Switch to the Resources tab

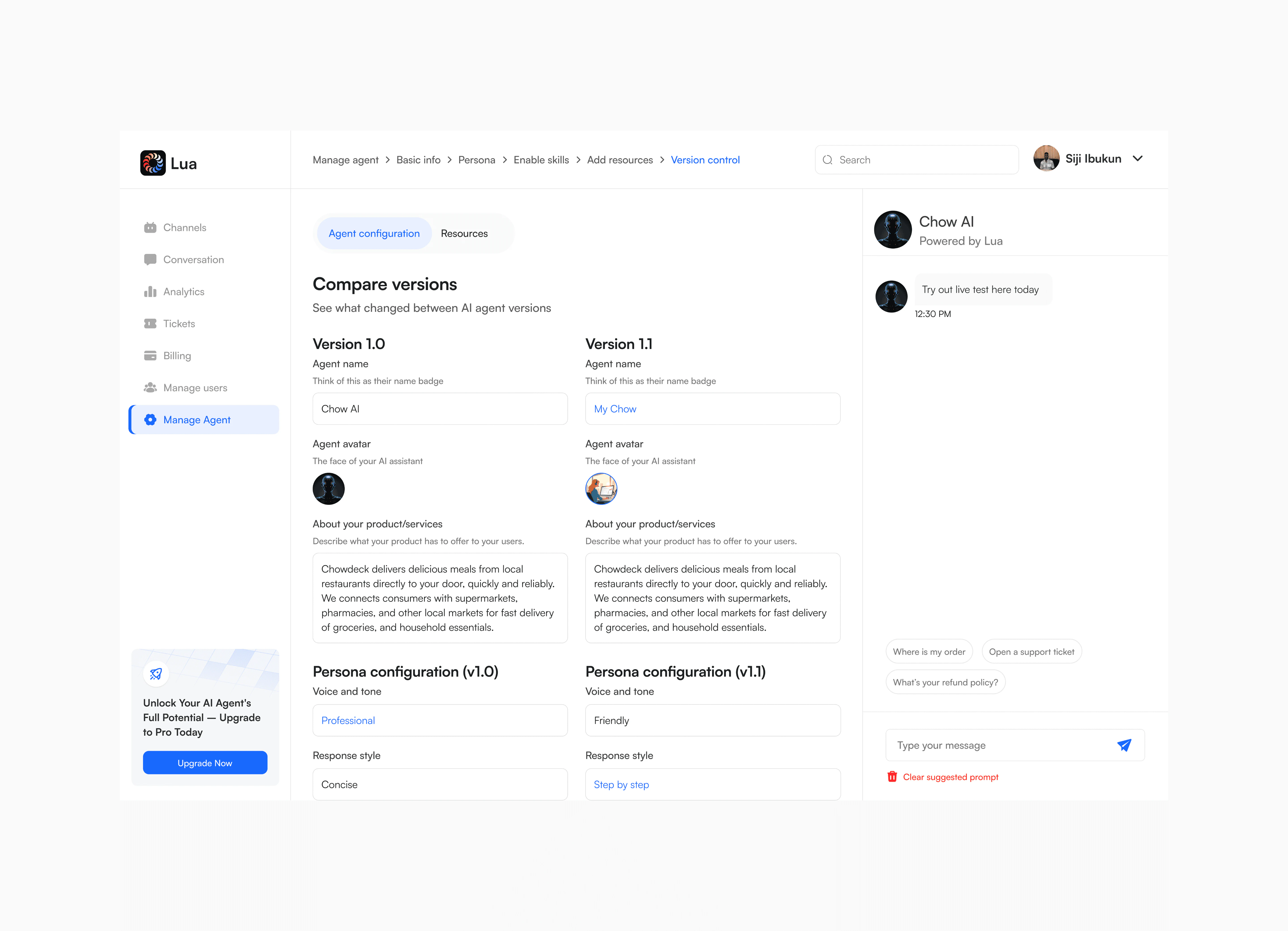464,233
